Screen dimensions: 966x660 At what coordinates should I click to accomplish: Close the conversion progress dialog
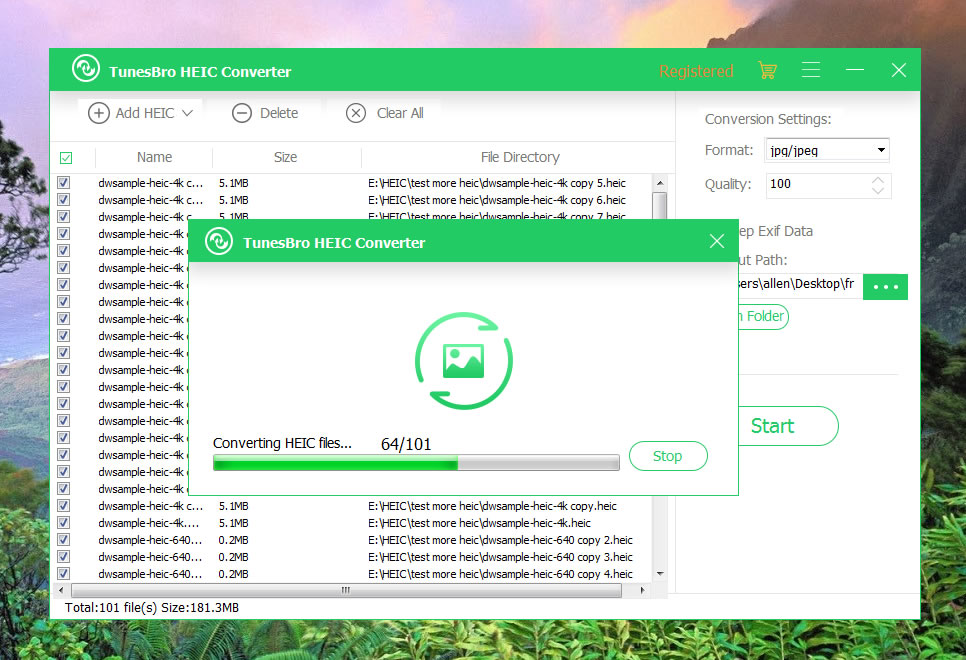point(716,241)
